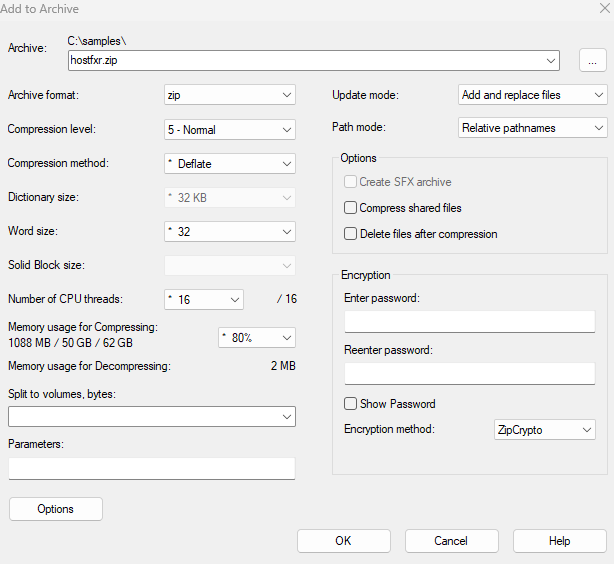Screen dimensions: 614x564
Task: Open the Update mode dropdown
Action: (533, 95)
